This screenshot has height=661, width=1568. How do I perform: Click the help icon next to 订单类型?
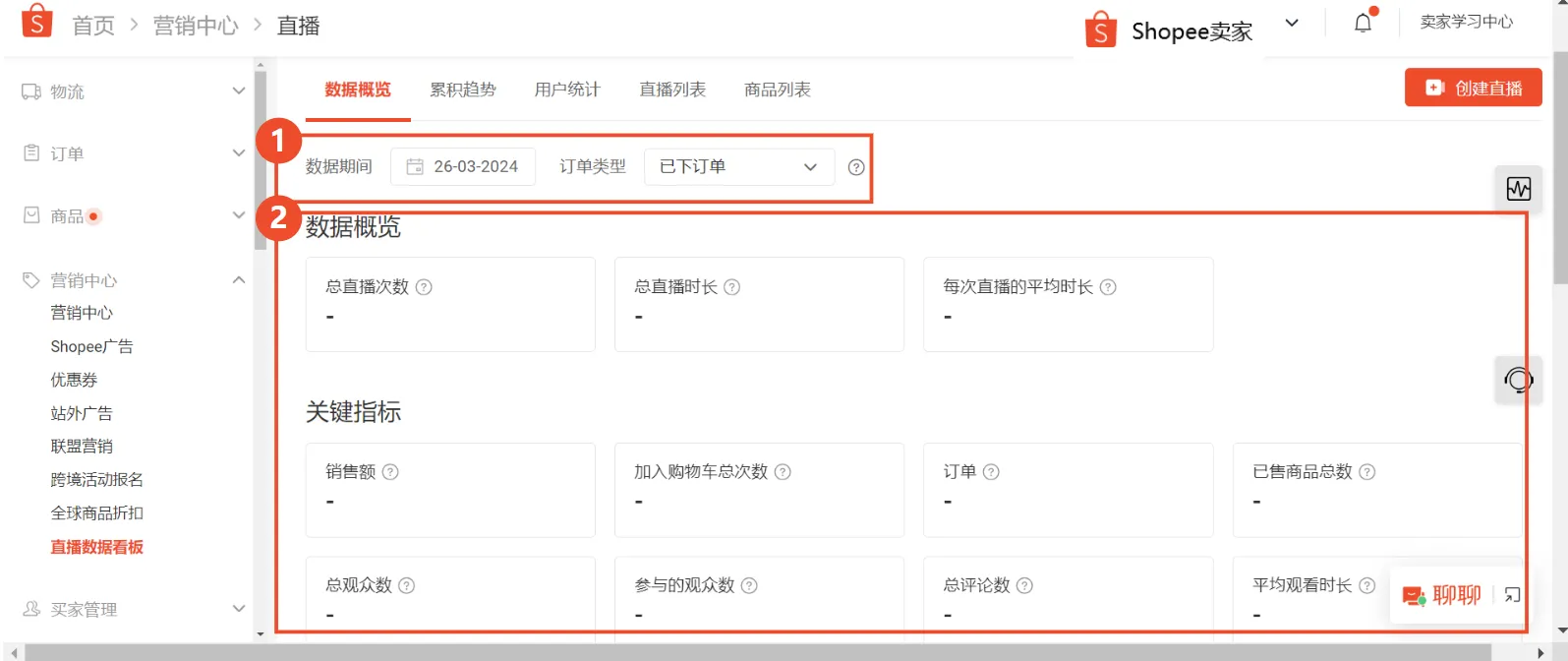(856, 167)
